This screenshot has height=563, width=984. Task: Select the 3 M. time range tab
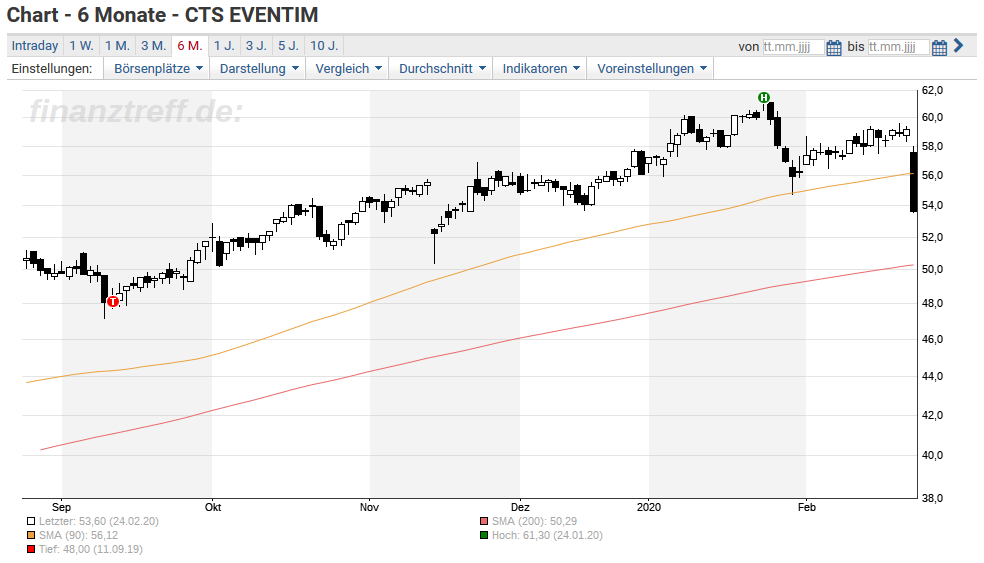[153, 46]
